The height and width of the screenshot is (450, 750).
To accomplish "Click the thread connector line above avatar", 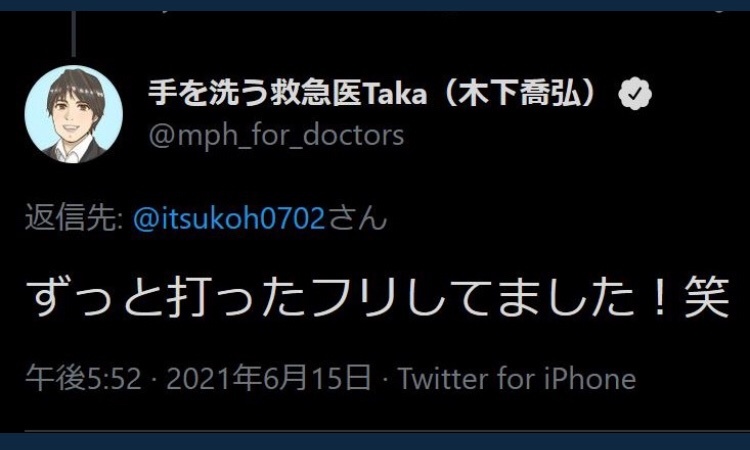I will [x=74, y=33].
